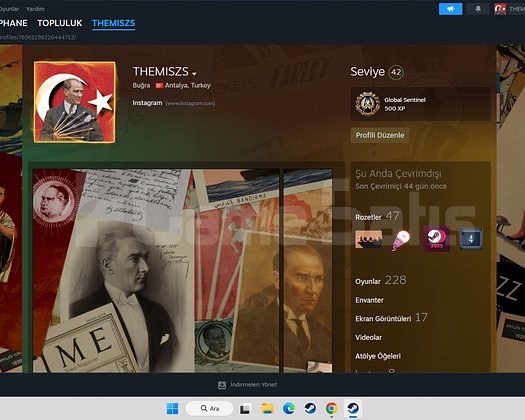The height and width of the screenshot is (420, 525).
Task: Expand the THEMISZS name history dropdown arrow
Action: pyautogui.click(x=194, y=73)
